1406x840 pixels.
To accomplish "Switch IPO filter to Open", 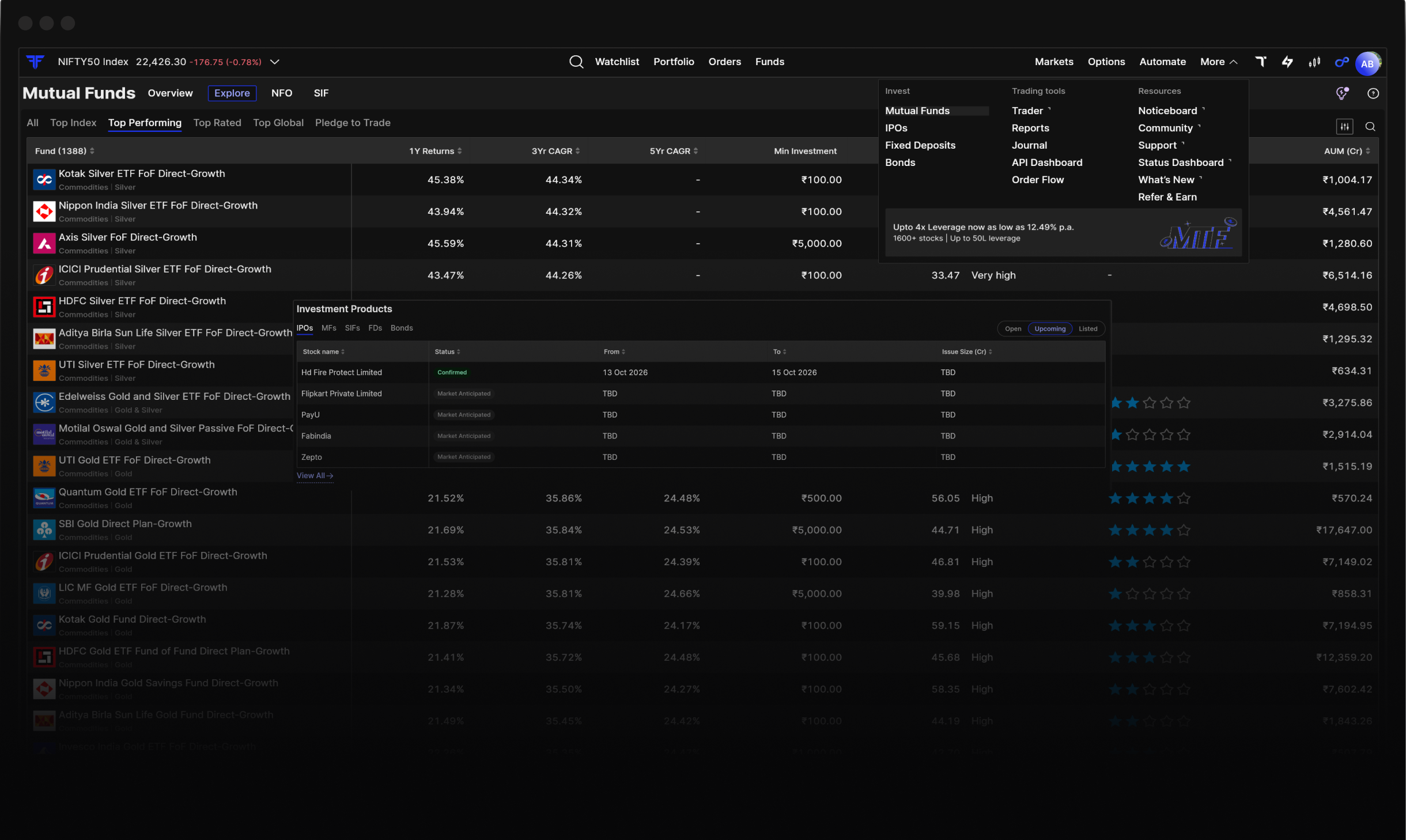I will [1013, 328].
